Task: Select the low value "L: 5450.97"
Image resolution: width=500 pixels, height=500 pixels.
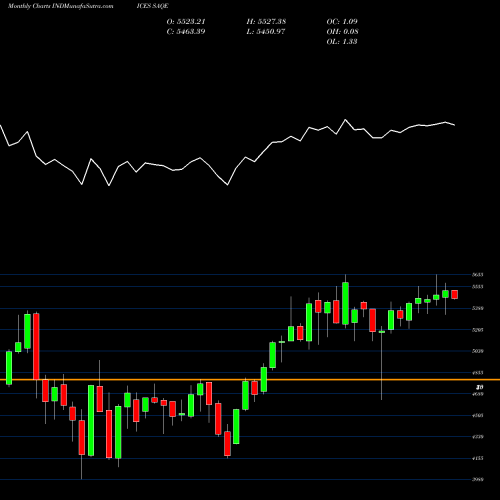Action: [266, 32]
